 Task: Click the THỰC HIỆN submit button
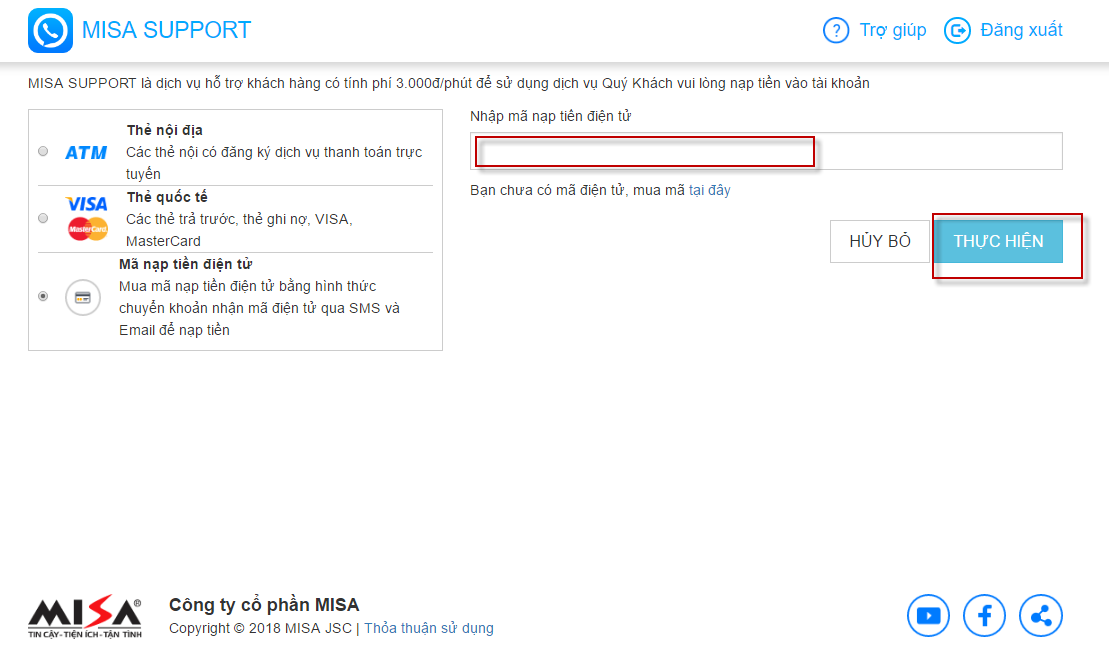(x=998, y=241)
